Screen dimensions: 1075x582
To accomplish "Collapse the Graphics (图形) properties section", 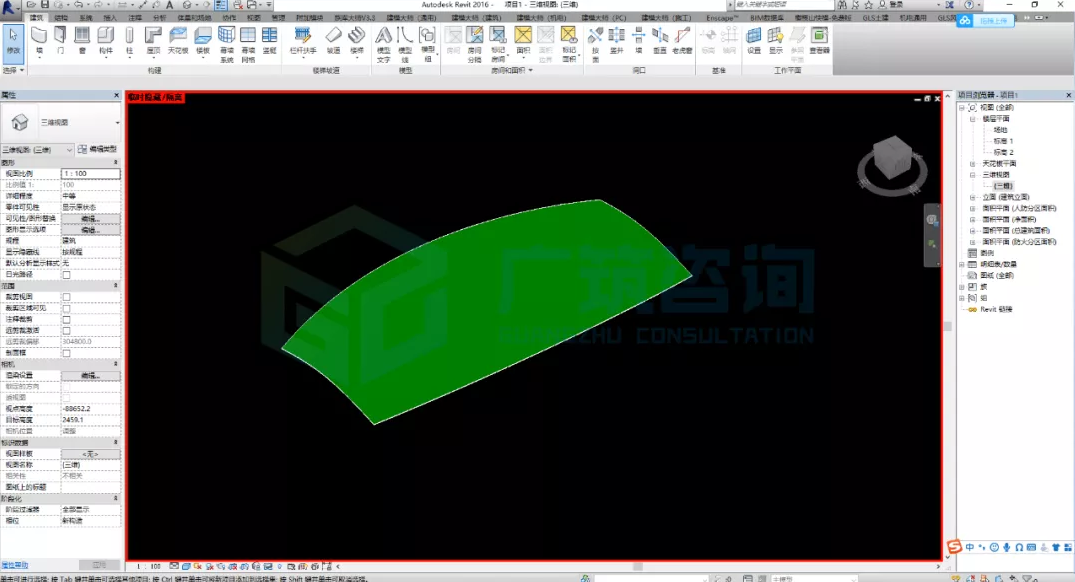I will point(115,162).
